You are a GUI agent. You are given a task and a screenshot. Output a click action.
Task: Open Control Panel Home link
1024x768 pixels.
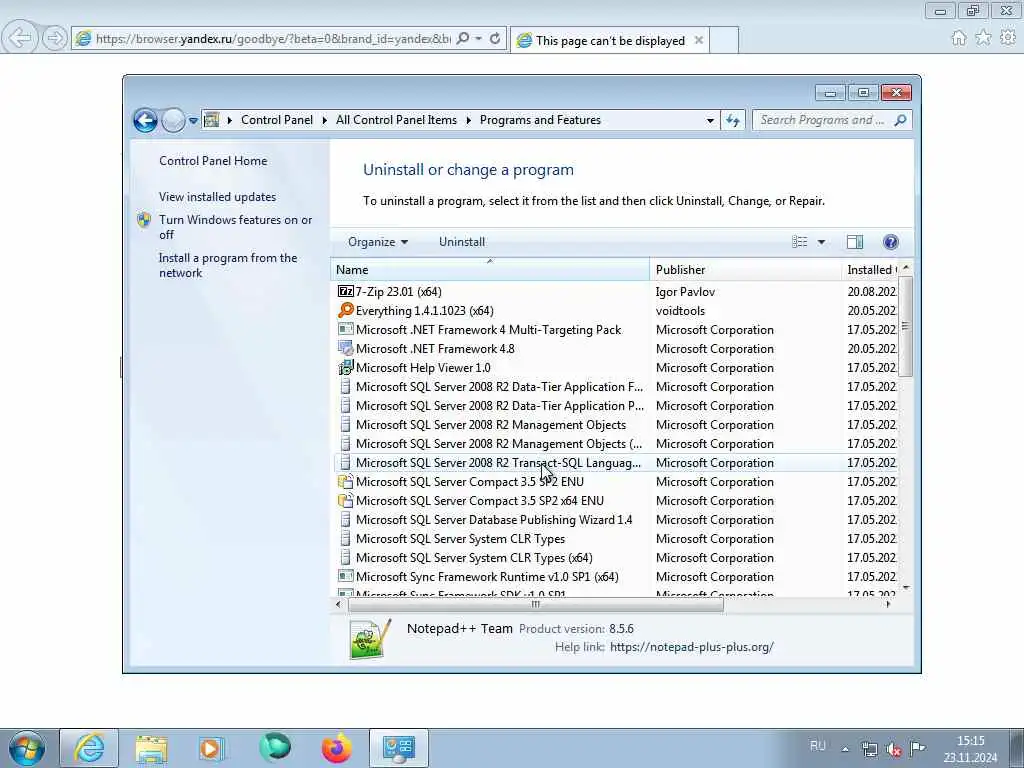213,161
